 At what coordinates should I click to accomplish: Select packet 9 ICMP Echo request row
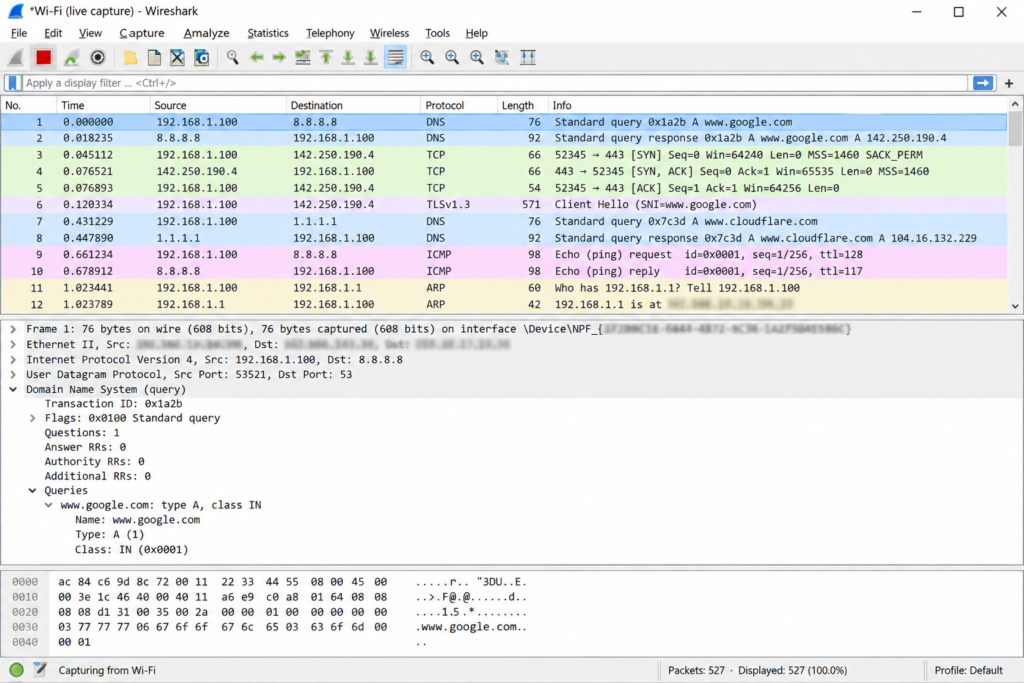tap(504, 255)
